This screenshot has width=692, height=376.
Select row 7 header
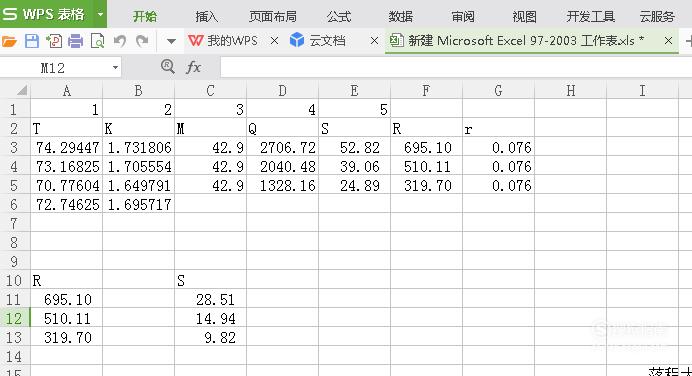[x=15, y=223]
